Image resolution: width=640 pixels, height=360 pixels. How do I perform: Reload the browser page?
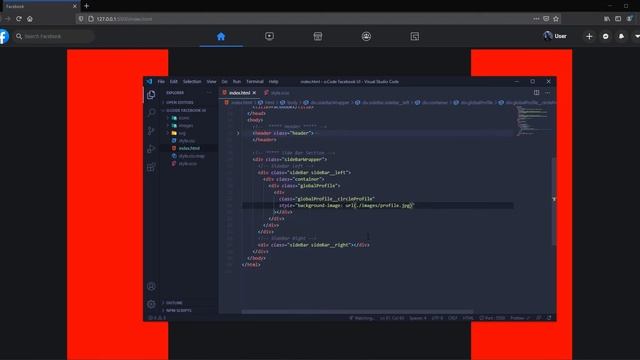(19, 19)
